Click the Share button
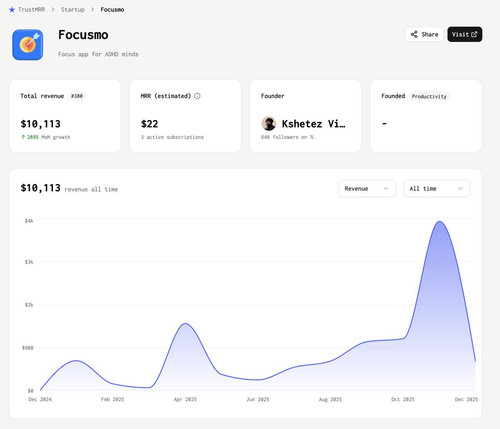This screenshot has height=429, width=500. click(424, 34)
